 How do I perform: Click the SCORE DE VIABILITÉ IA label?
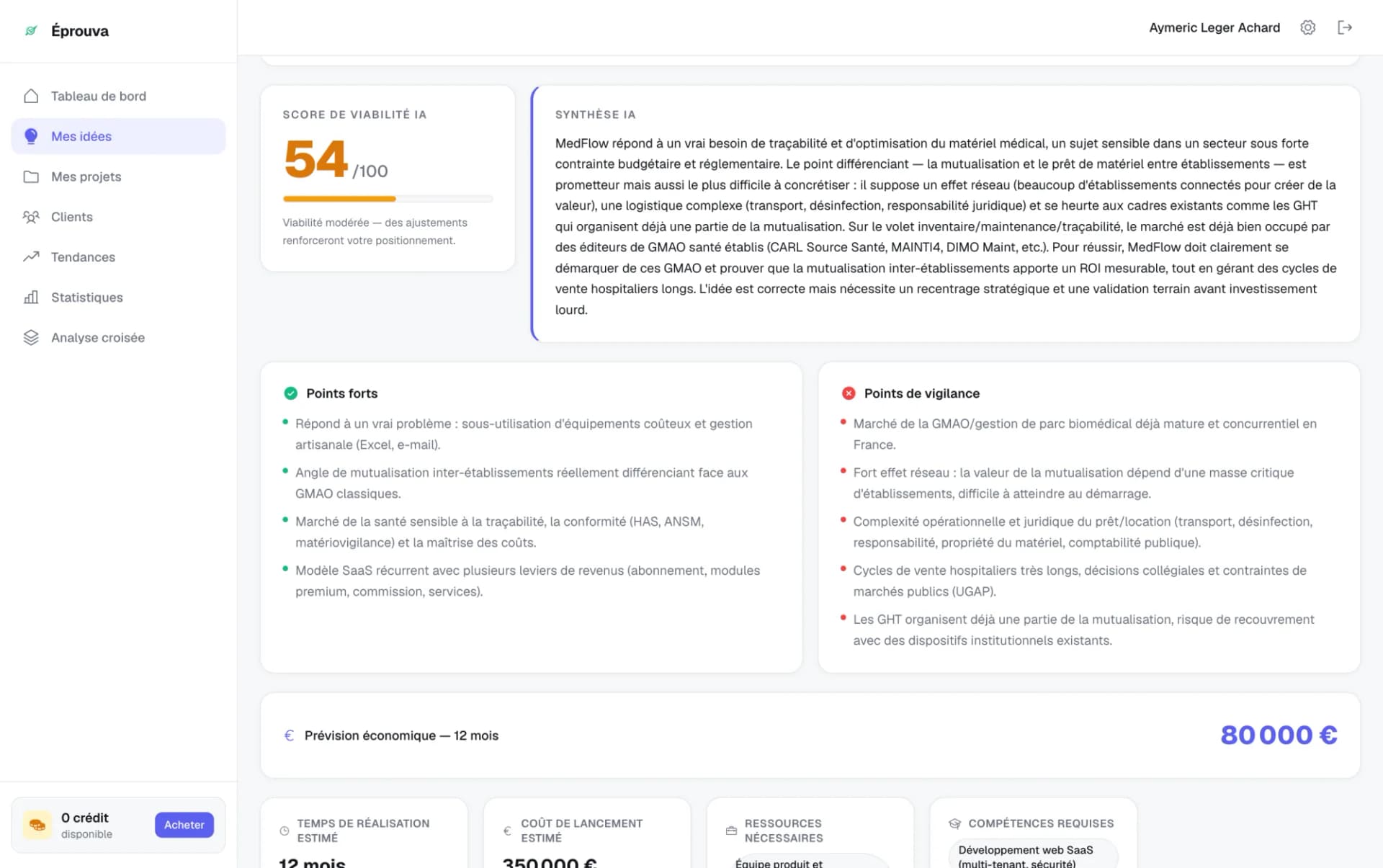(x=354, y=115)
